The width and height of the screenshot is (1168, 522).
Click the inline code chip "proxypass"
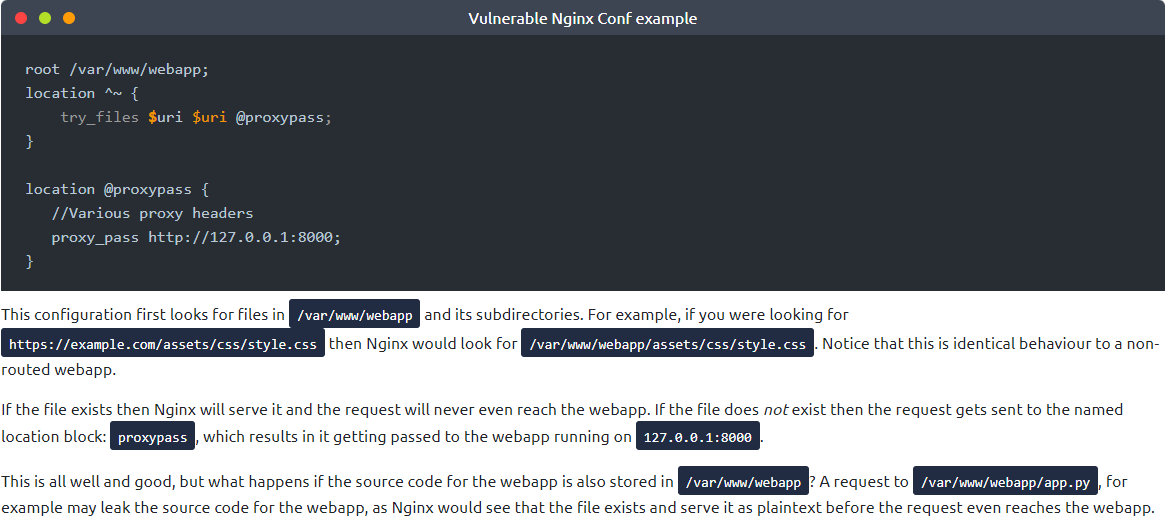153,436
